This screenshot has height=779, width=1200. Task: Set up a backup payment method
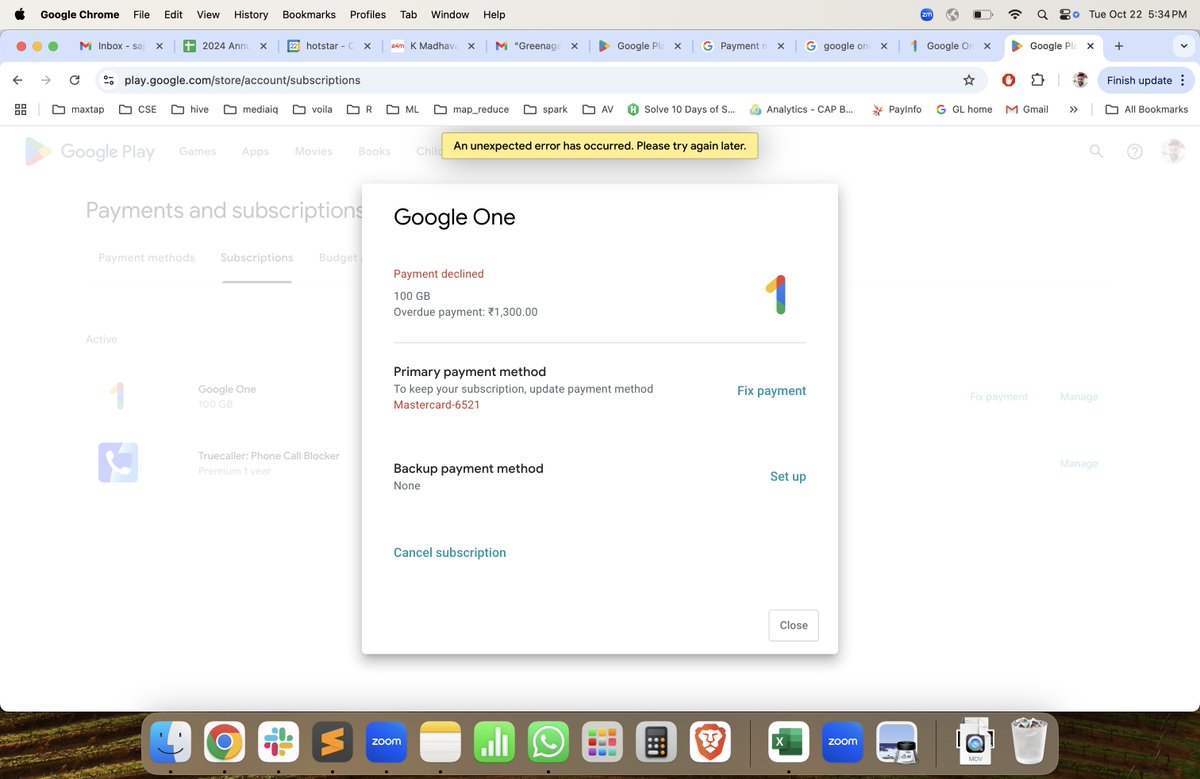point(788,477)
